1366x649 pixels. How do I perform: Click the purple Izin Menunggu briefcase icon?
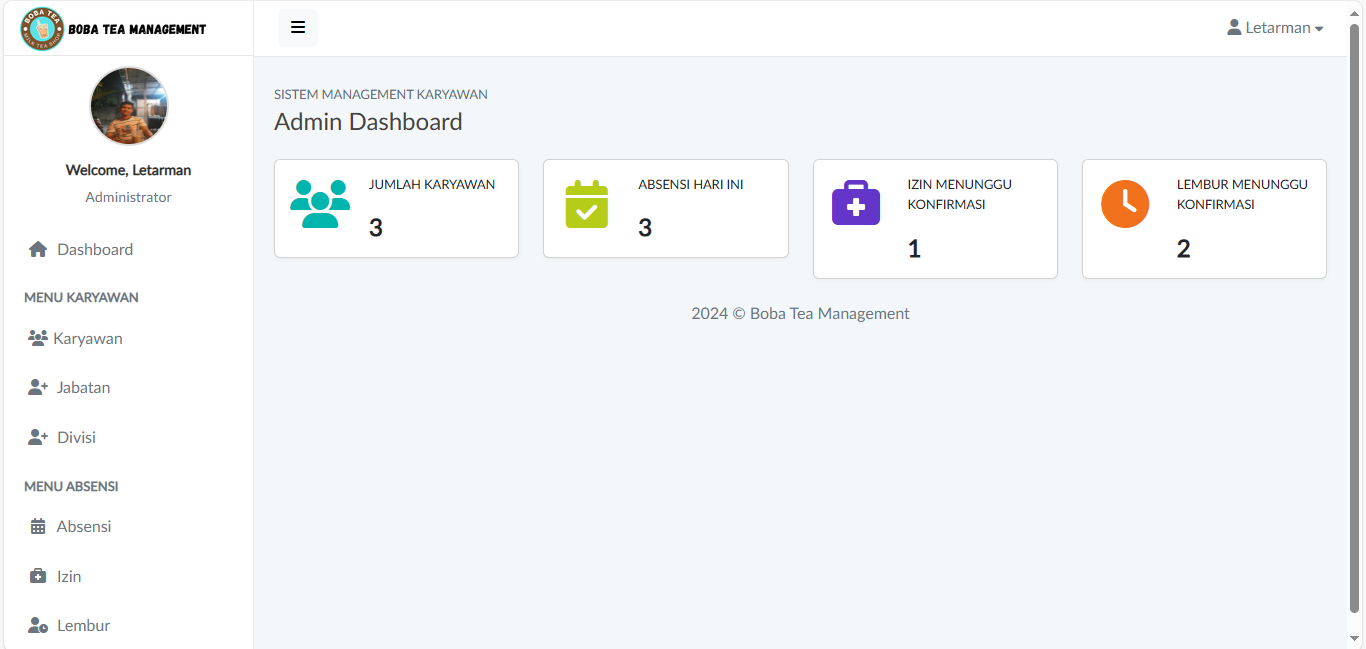pyautogui.click(x=856, y=204)
